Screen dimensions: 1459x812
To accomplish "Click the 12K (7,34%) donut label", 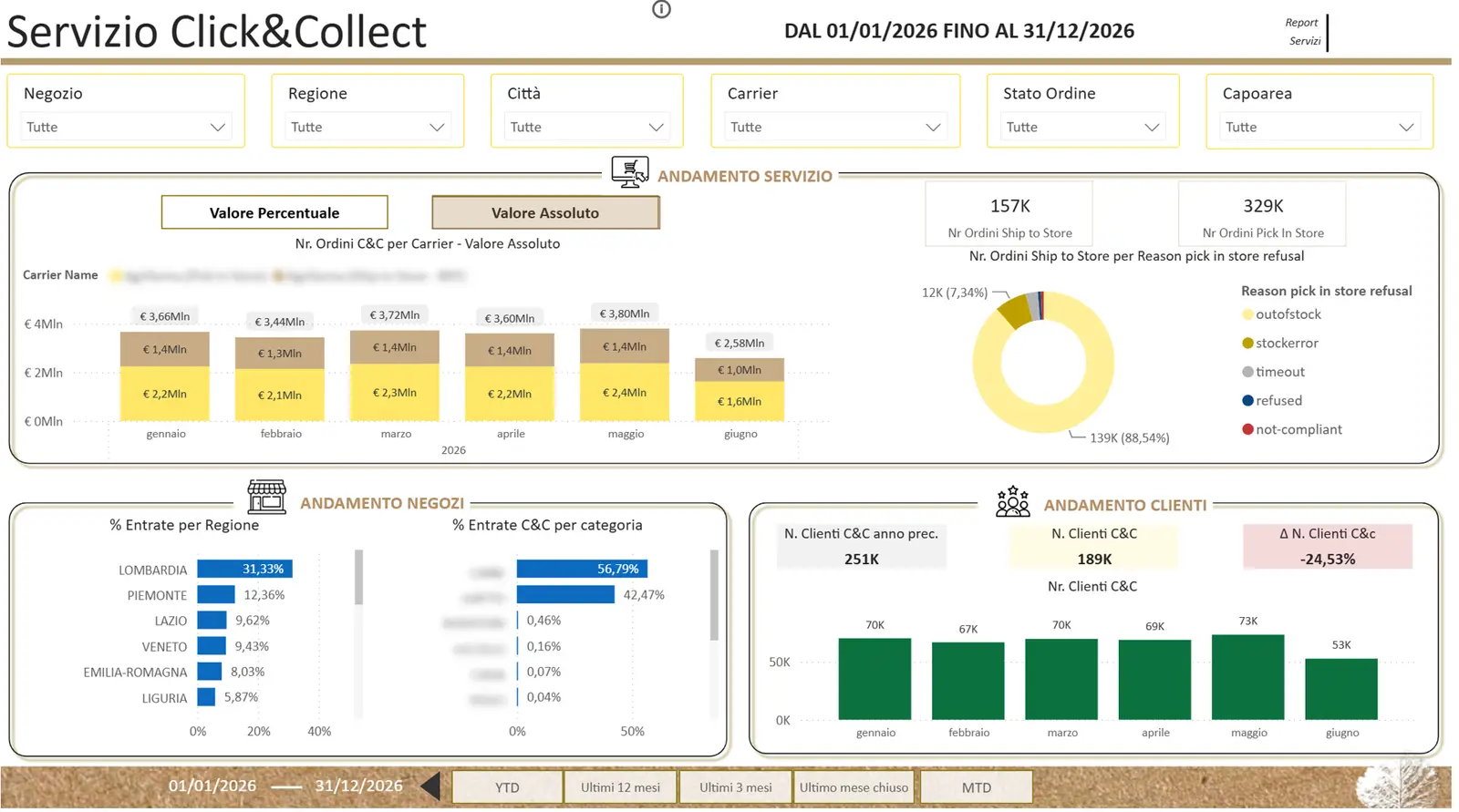I will pyautogui.click(x=955, y=293).
